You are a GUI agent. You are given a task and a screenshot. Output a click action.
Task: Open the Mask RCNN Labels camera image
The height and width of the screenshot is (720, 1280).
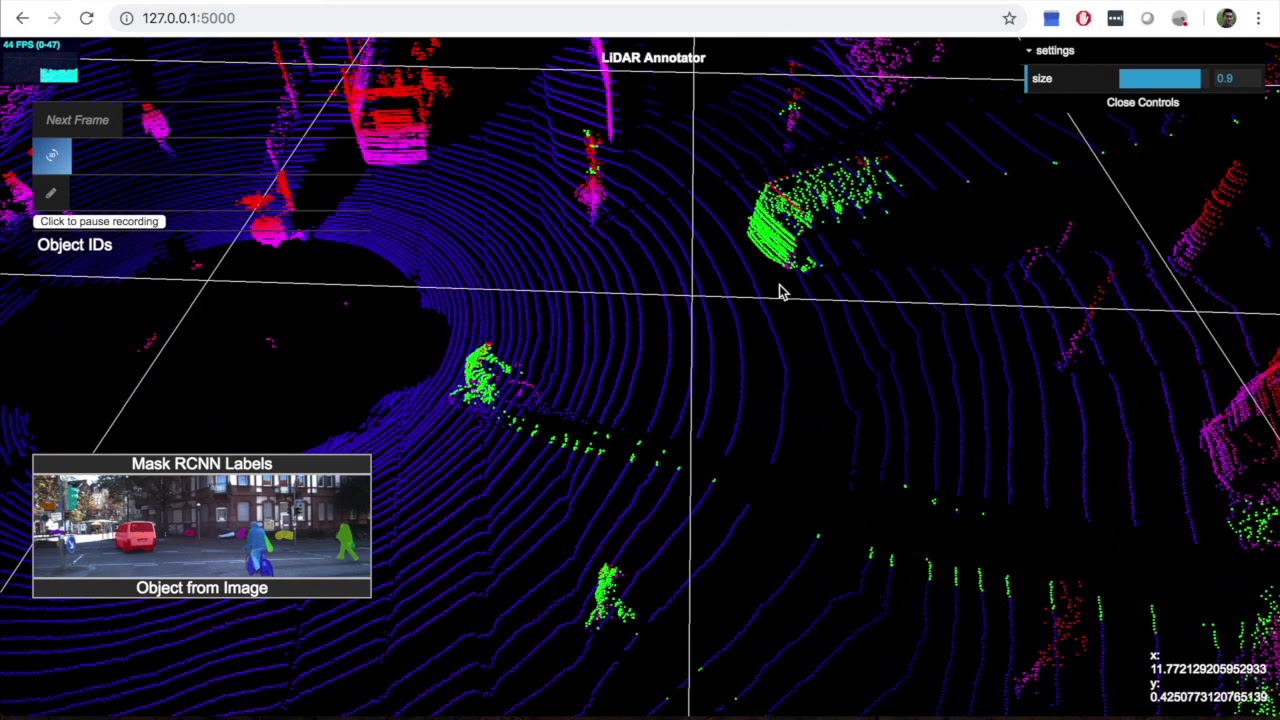pyautogui.click(x=202, y=526)
